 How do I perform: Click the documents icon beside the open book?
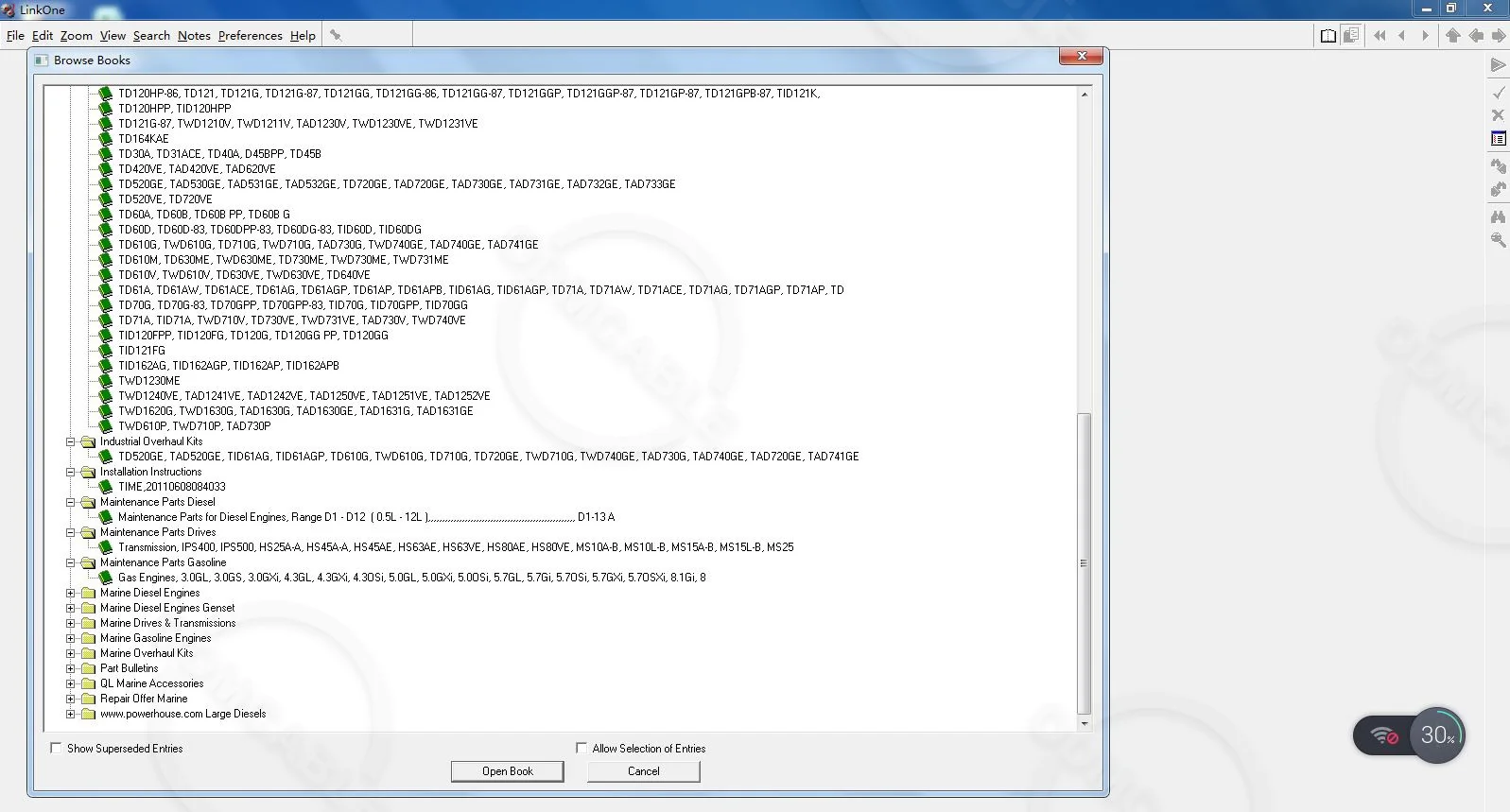[x=1351, y=36]
